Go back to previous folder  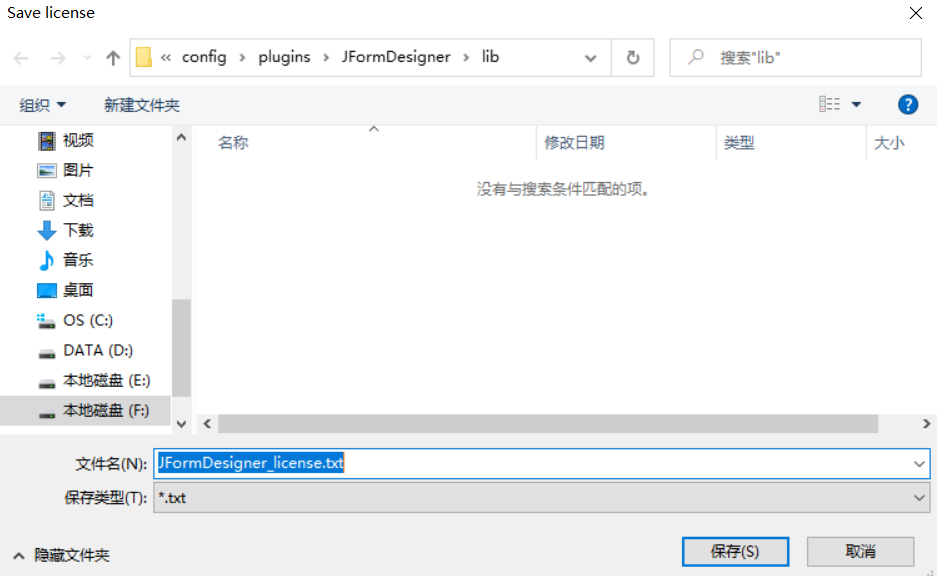(22, 58)
